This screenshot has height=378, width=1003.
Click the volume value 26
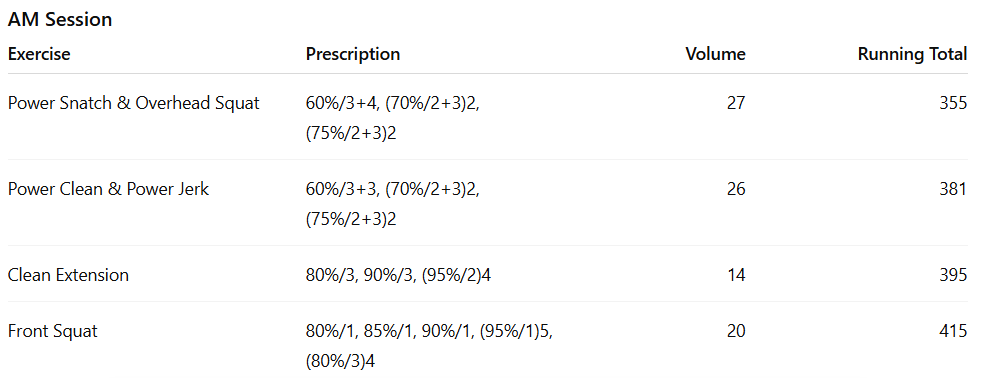(x=736, y=189)
